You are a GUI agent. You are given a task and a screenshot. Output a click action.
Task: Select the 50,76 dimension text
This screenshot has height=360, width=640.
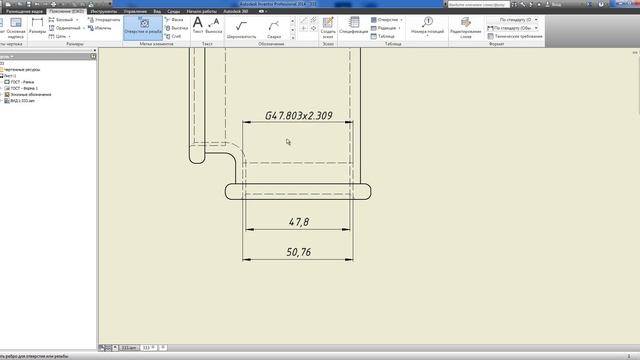click(x=299, y=252)
